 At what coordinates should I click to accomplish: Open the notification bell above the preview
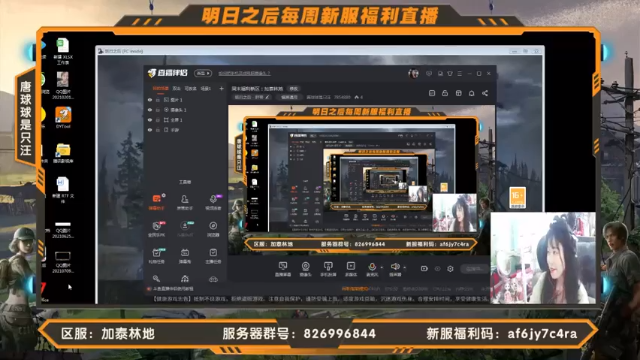point(471,93)
